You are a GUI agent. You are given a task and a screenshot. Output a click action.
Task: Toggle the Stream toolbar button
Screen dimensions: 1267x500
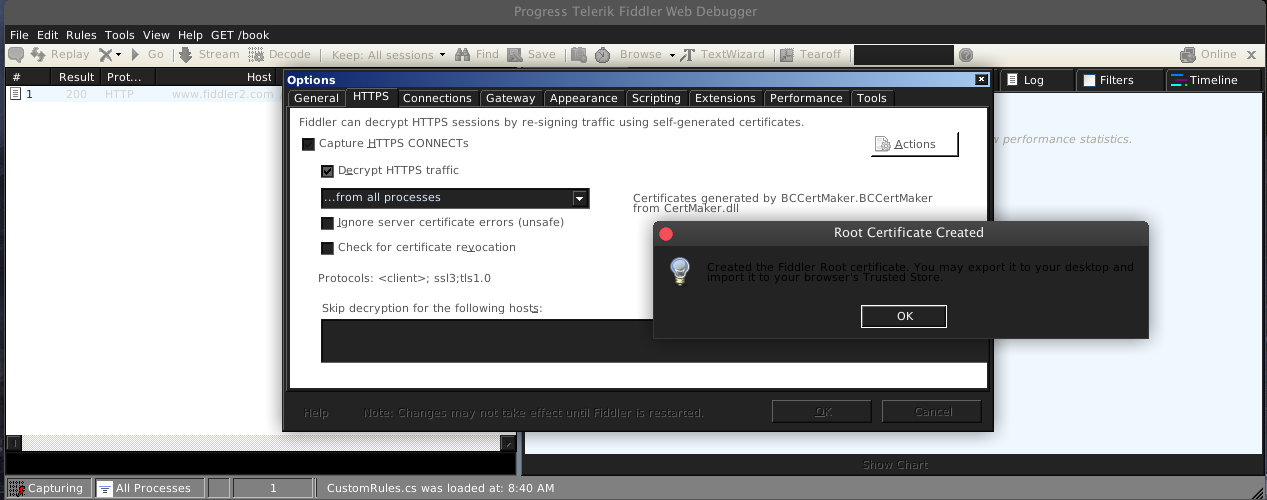coord(210,55)
